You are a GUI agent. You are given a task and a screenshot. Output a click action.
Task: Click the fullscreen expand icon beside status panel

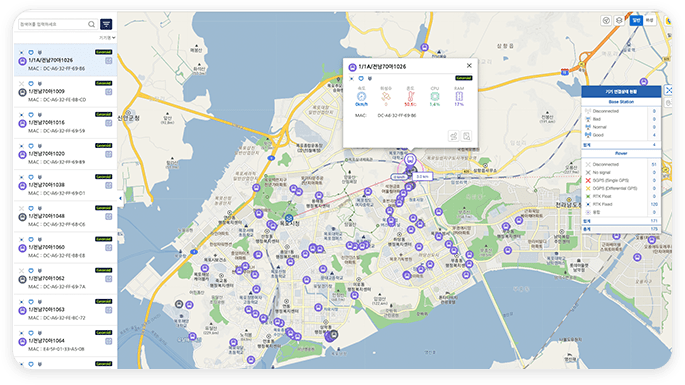(x=669, y=90)
